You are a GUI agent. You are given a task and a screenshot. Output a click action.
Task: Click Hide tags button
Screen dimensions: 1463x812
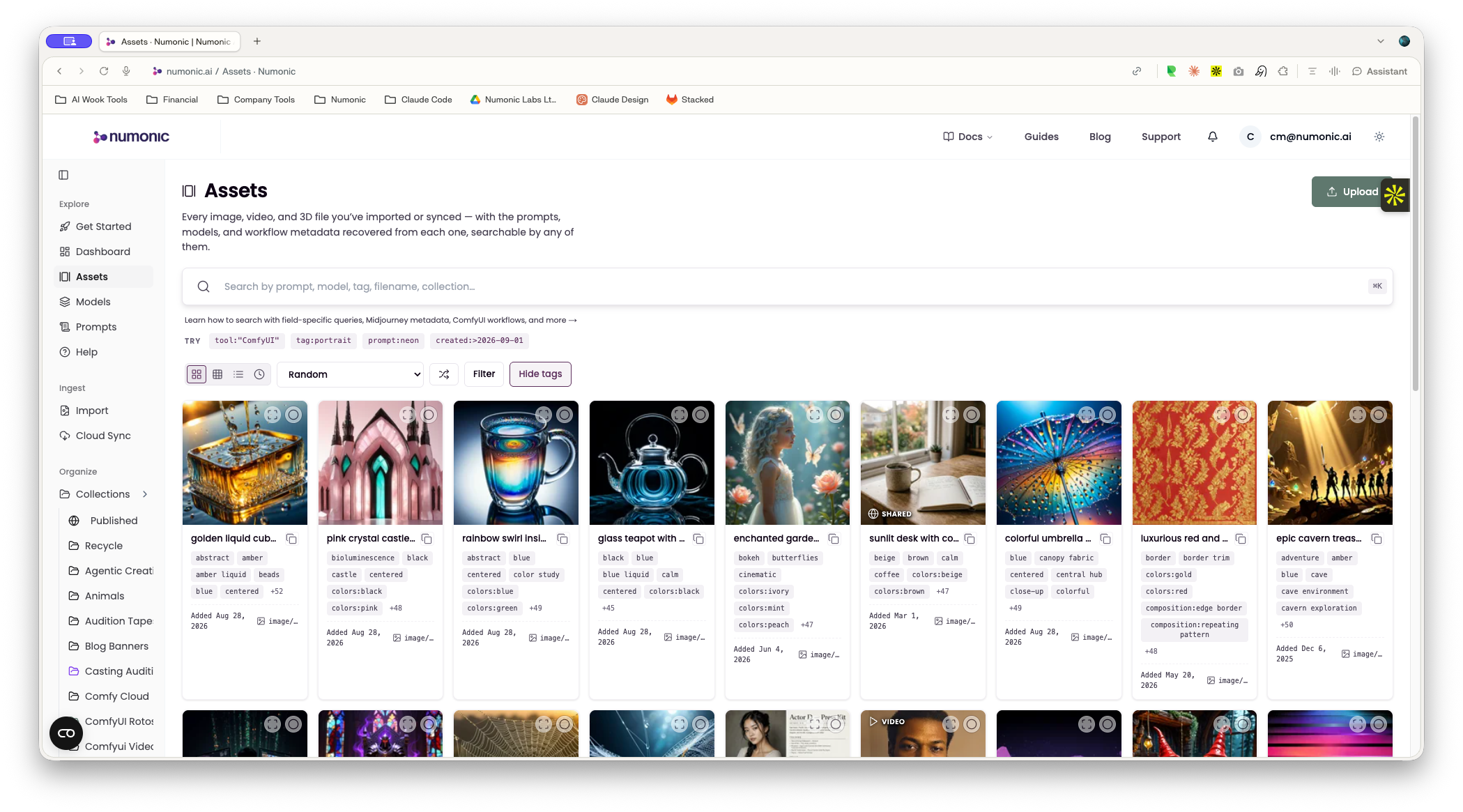pyautogui.click(x=540, y=374)
